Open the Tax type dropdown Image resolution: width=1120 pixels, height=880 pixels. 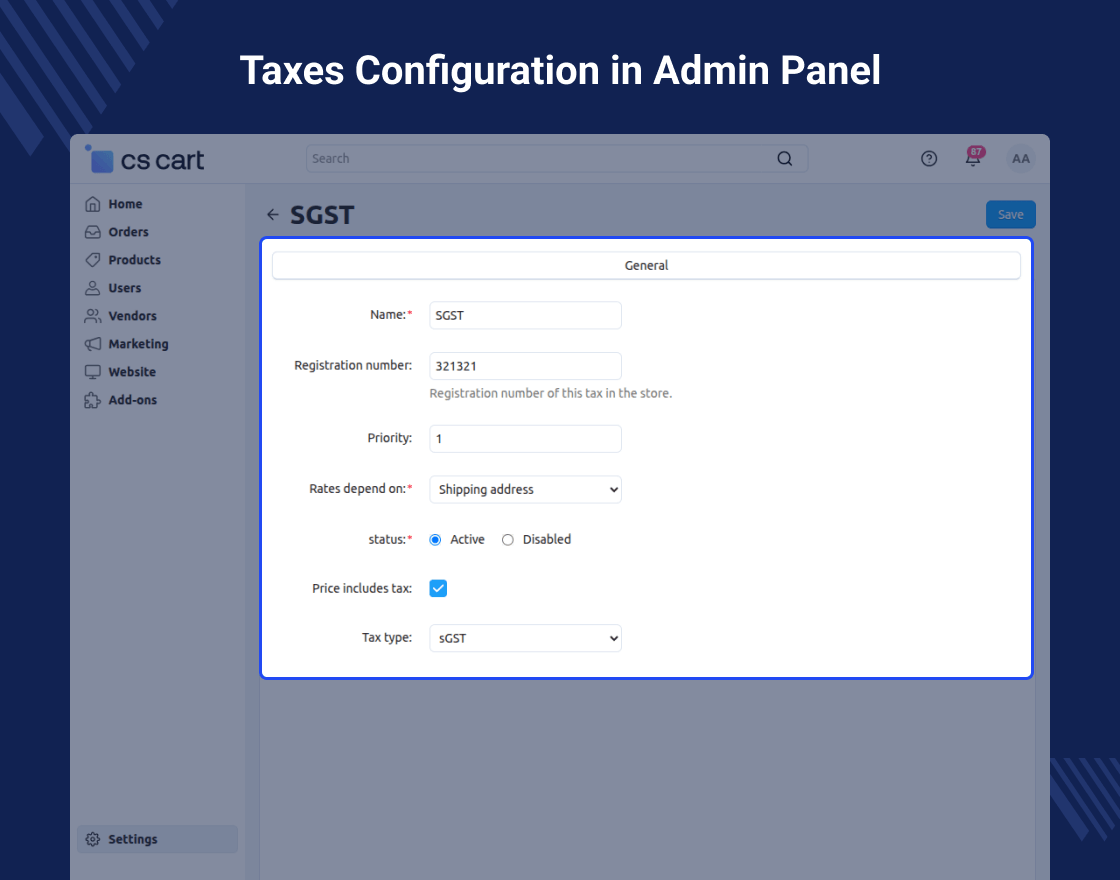(x=525, y=638)
